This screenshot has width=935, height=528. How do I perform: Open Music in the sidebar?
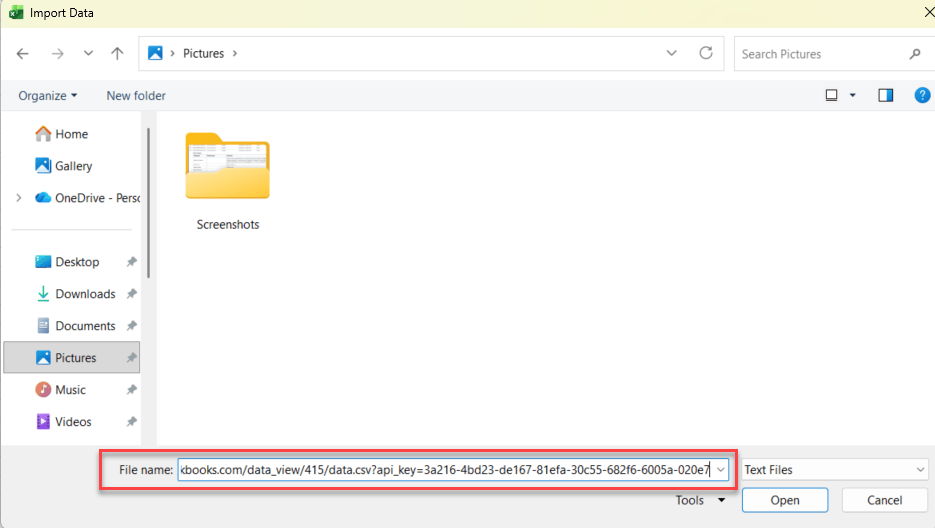[61, 390]
